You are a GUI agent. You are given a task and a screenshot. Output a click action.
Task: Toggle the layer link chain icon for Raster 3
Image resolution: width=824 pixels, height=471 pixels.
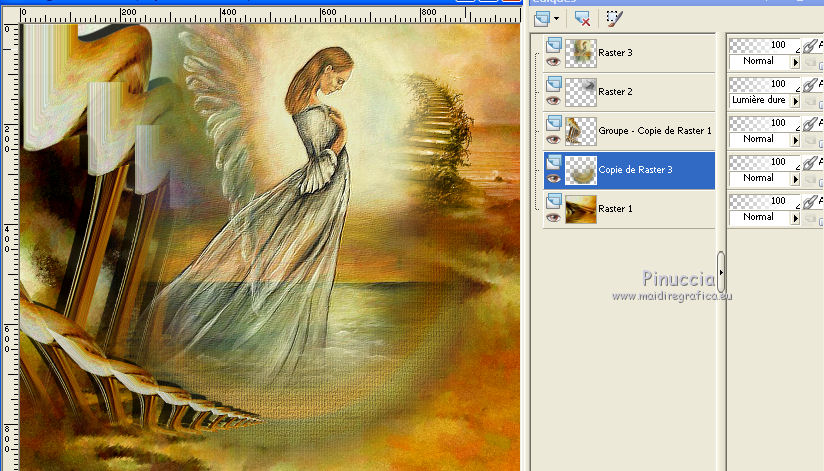tap(811, 46)
